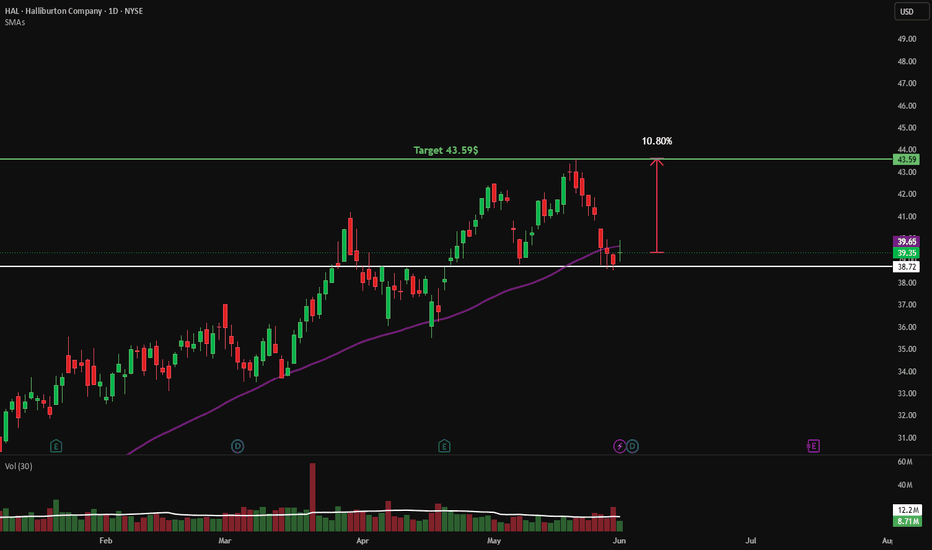Open the dividend marker near March
Image resolution: width=932 pixels, height=550 pixels.
(237, 446)
